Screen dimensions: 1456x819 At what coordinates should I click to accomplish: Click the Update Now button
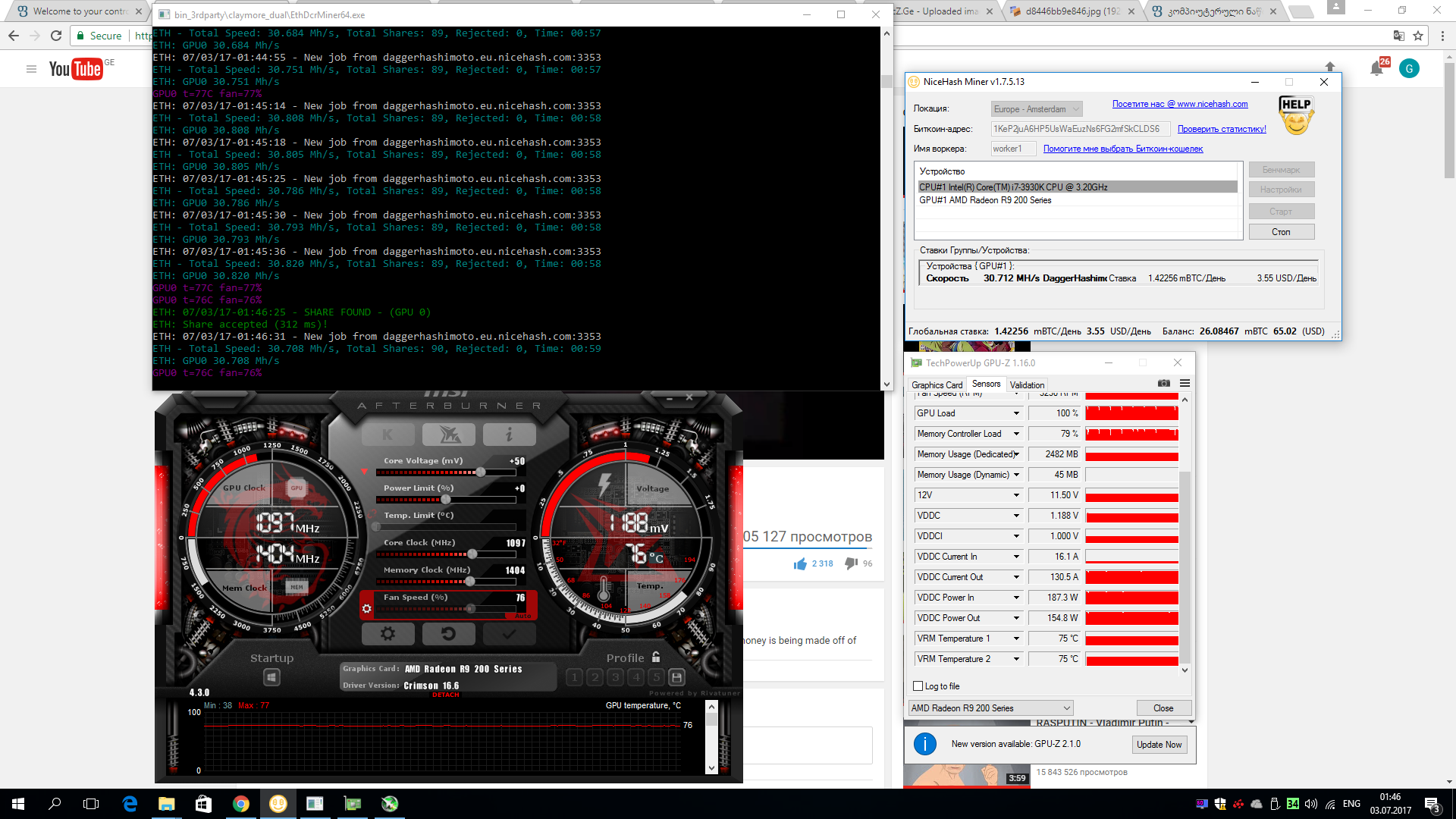(x=1159, y=745)
